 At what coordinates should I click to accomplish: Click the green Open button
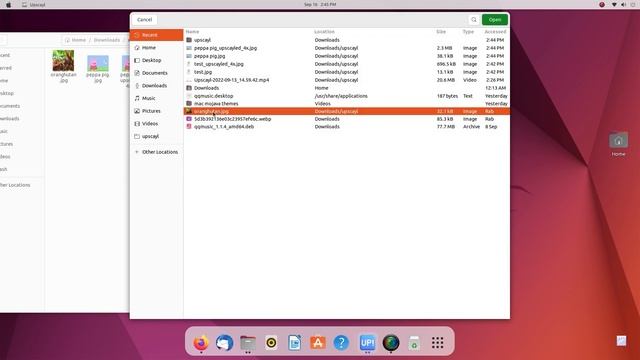click(495, 20)
